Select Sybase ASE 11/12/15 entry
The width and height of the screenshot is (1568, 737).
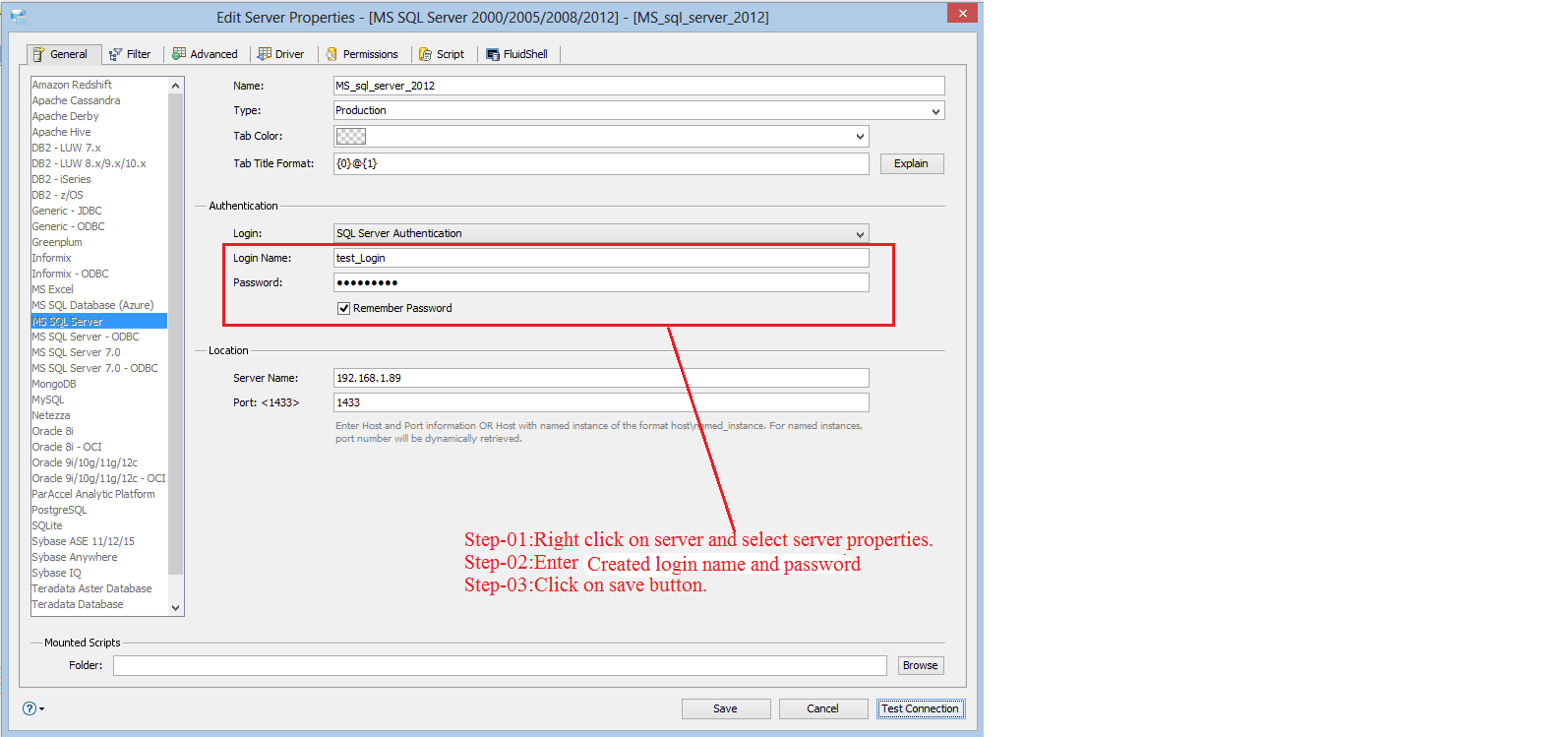pos(84,541)
